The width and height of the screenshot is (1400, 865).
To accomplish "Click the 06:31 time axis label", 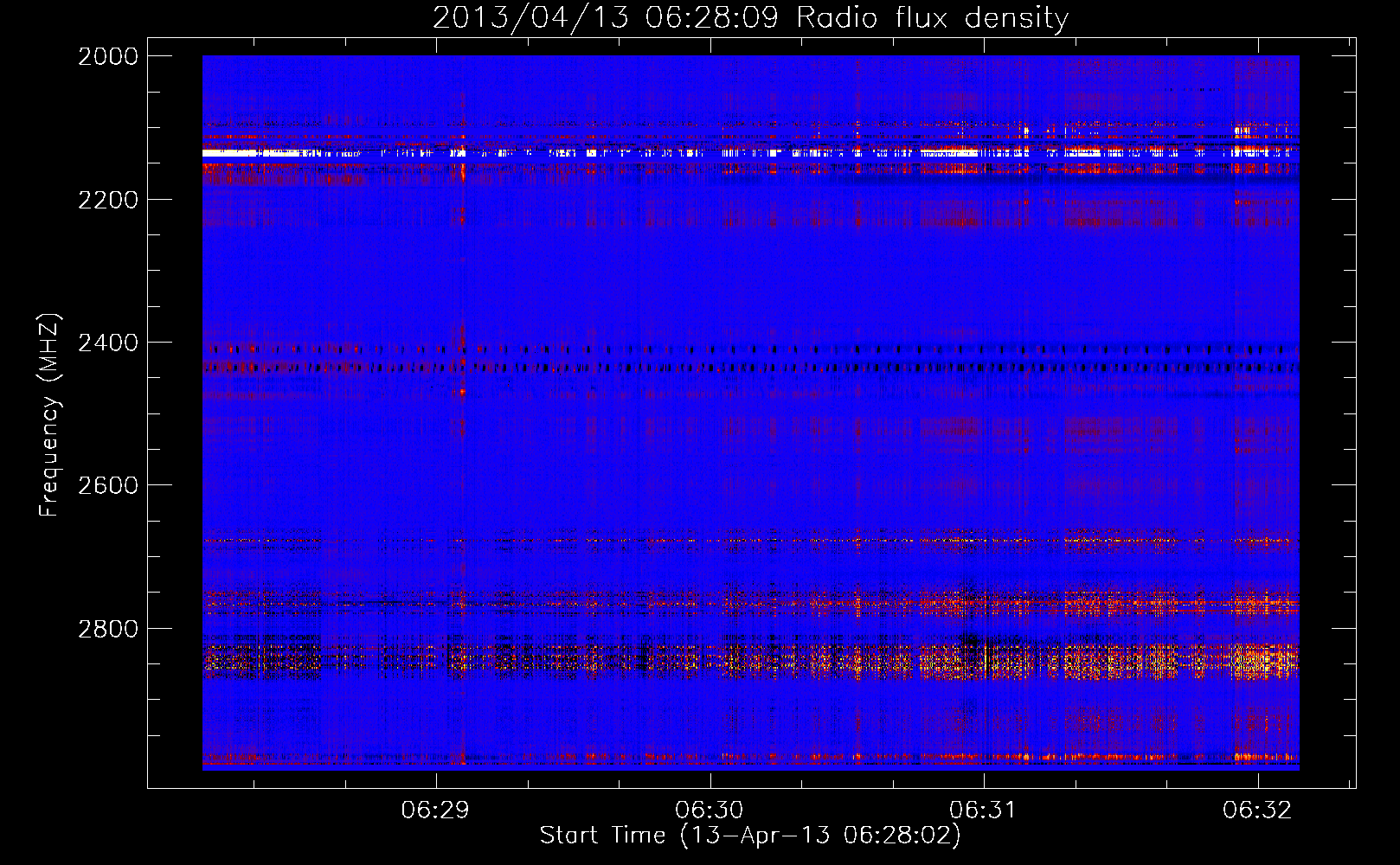I will click(x=984, y=810).
